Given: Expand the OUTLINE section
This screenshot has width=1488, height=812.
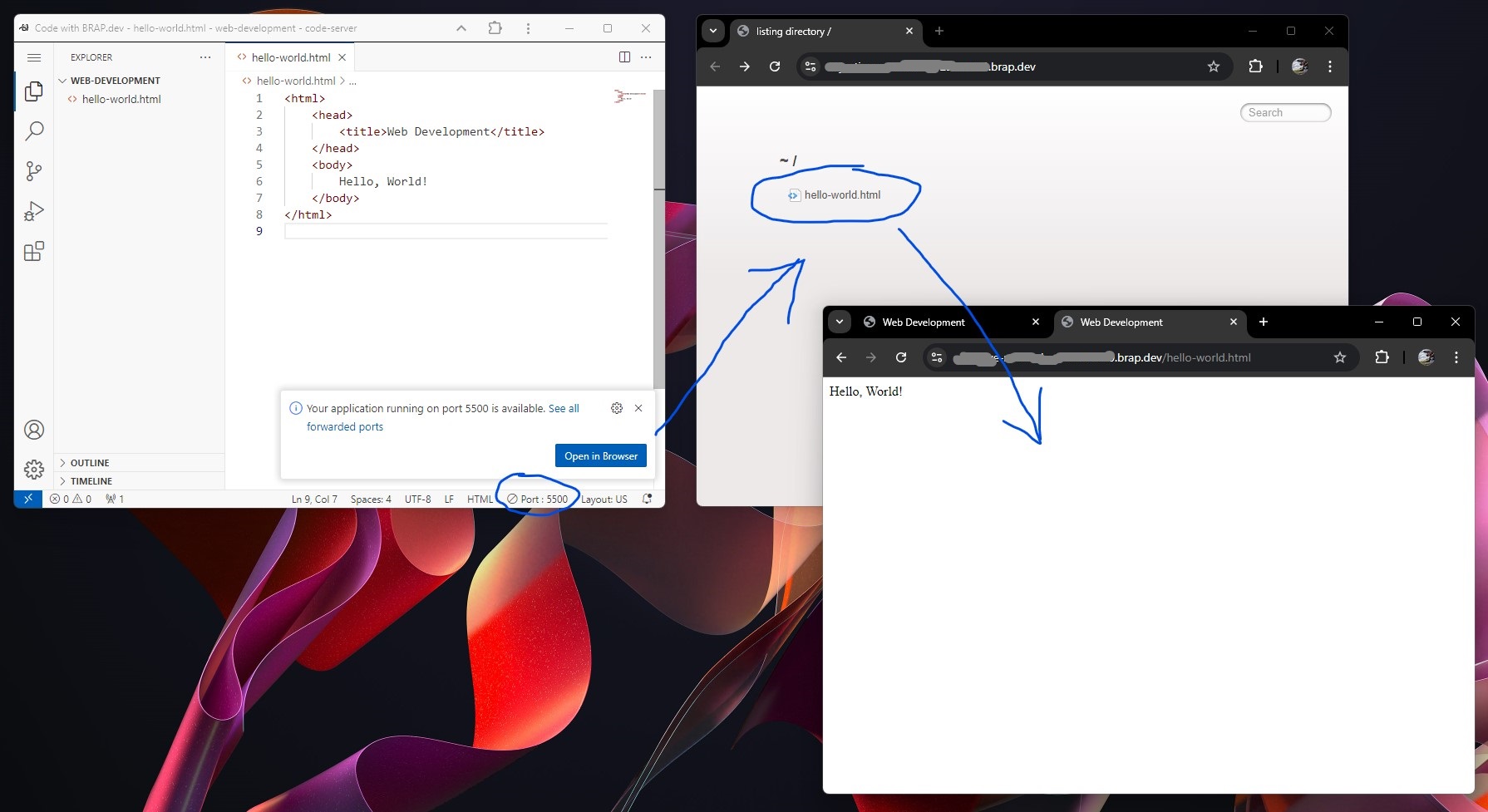Looking at the screenshot, I should (x=88, y=463).
